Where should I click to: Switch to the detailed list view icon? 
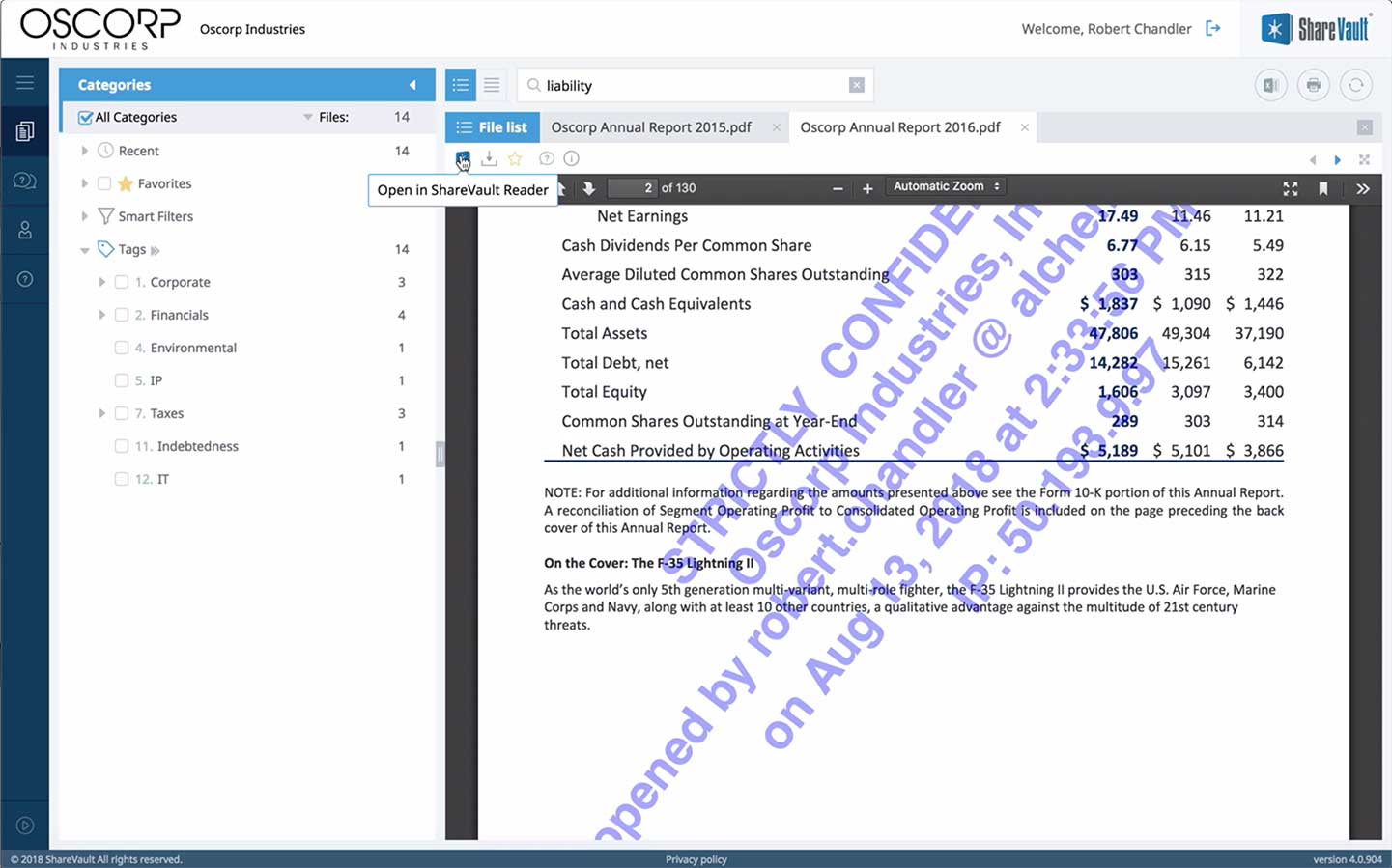461,85
